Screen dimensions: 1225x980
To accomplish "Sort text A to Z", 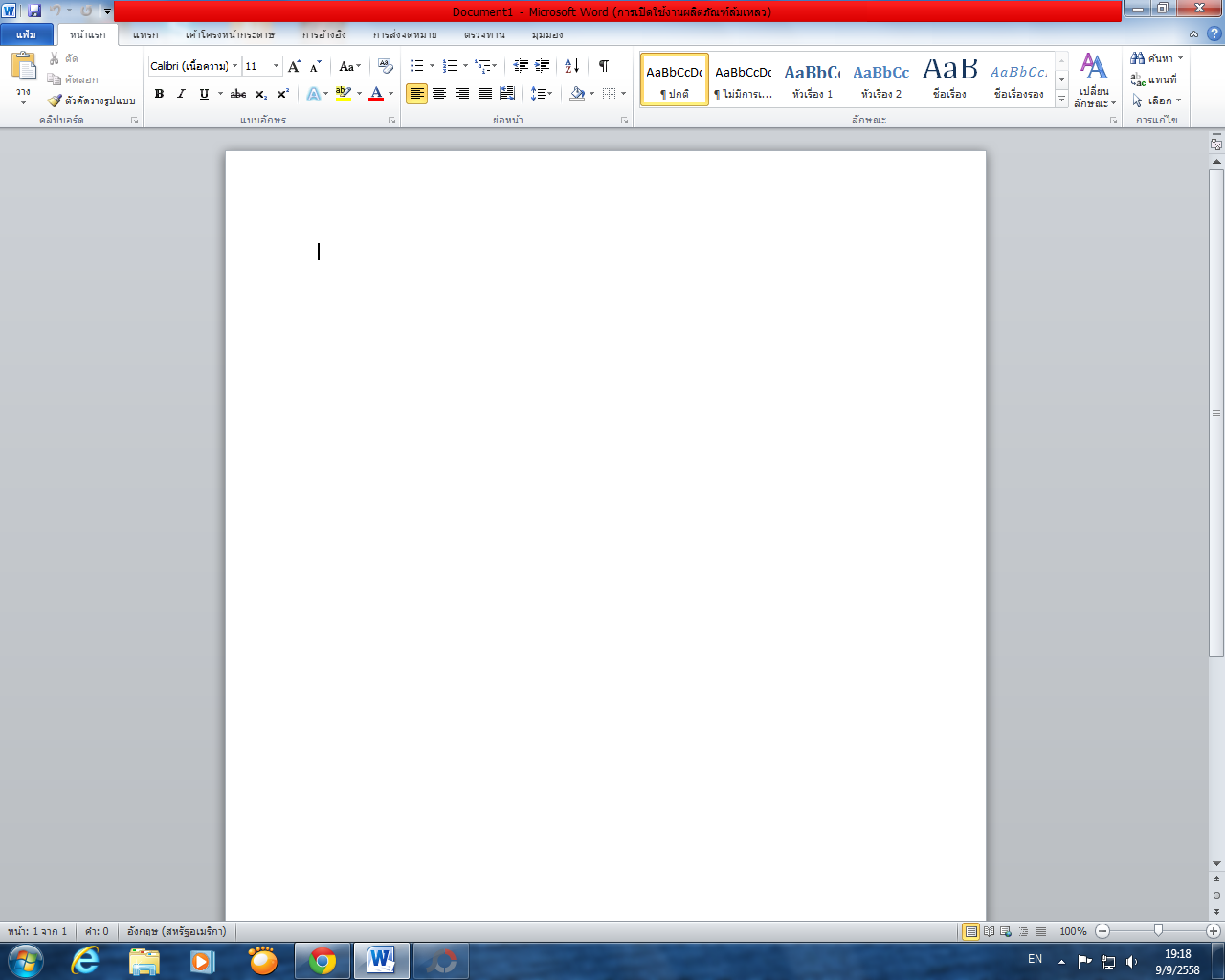I will tap(571, 66).
